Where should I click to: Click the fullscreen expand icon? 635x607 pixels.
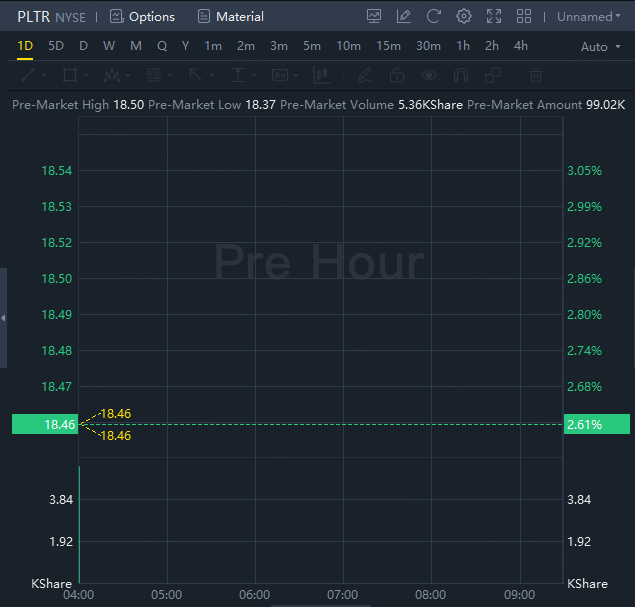(x=493, y=16)
